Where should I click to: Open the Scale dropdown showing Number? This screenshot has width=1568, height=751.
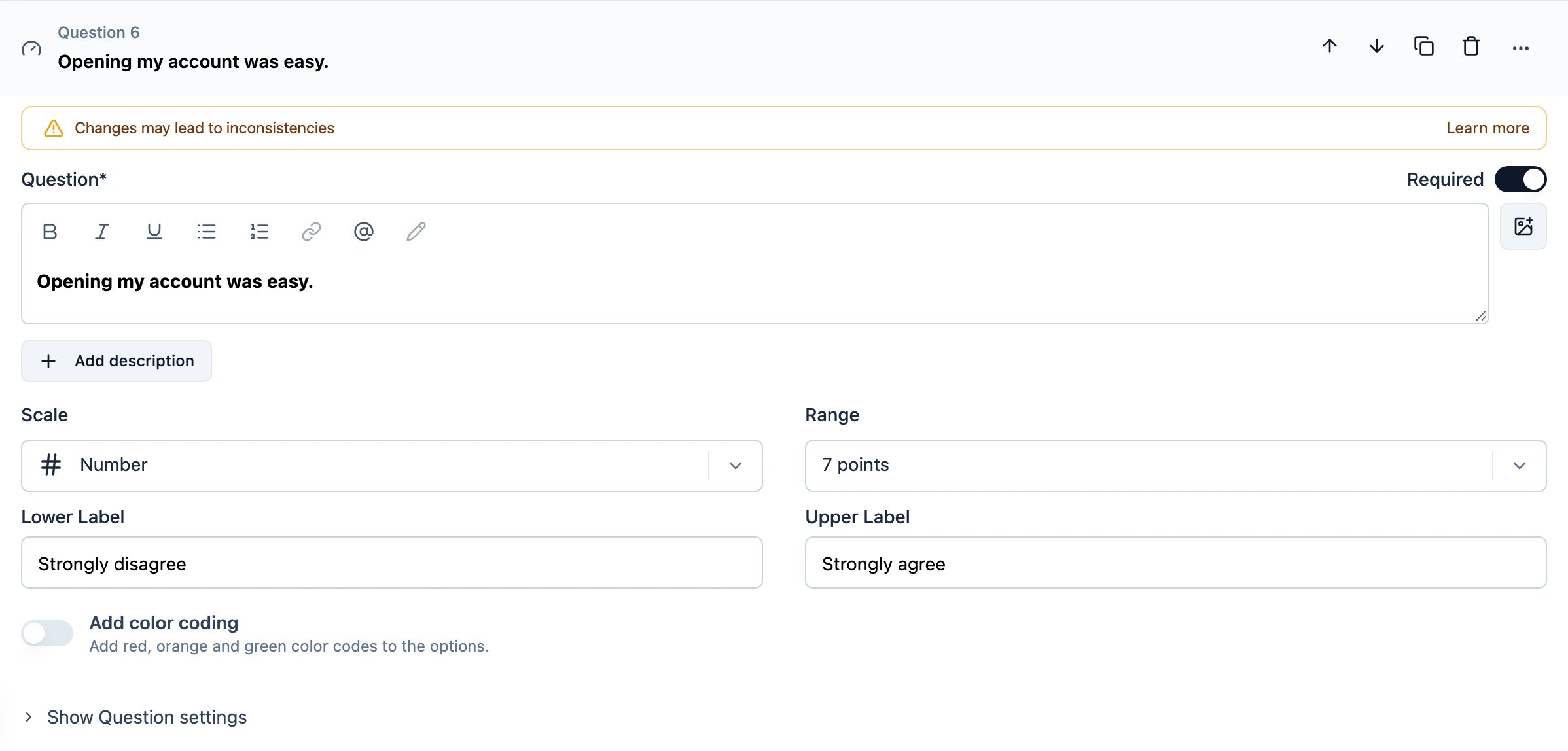(x=391, y=465)
